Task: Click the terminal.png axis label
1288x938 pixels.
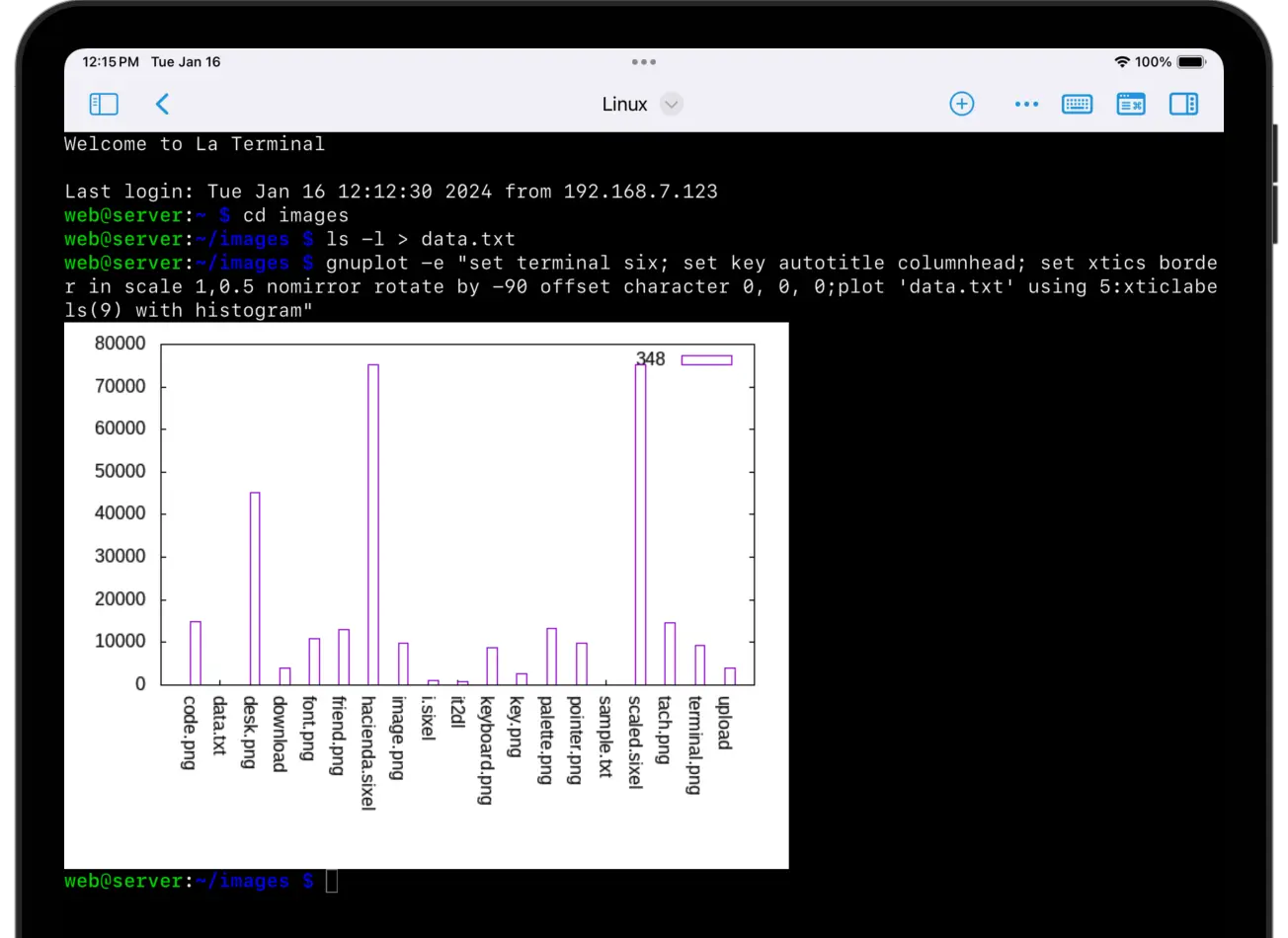Action: [x=694, y=744]
